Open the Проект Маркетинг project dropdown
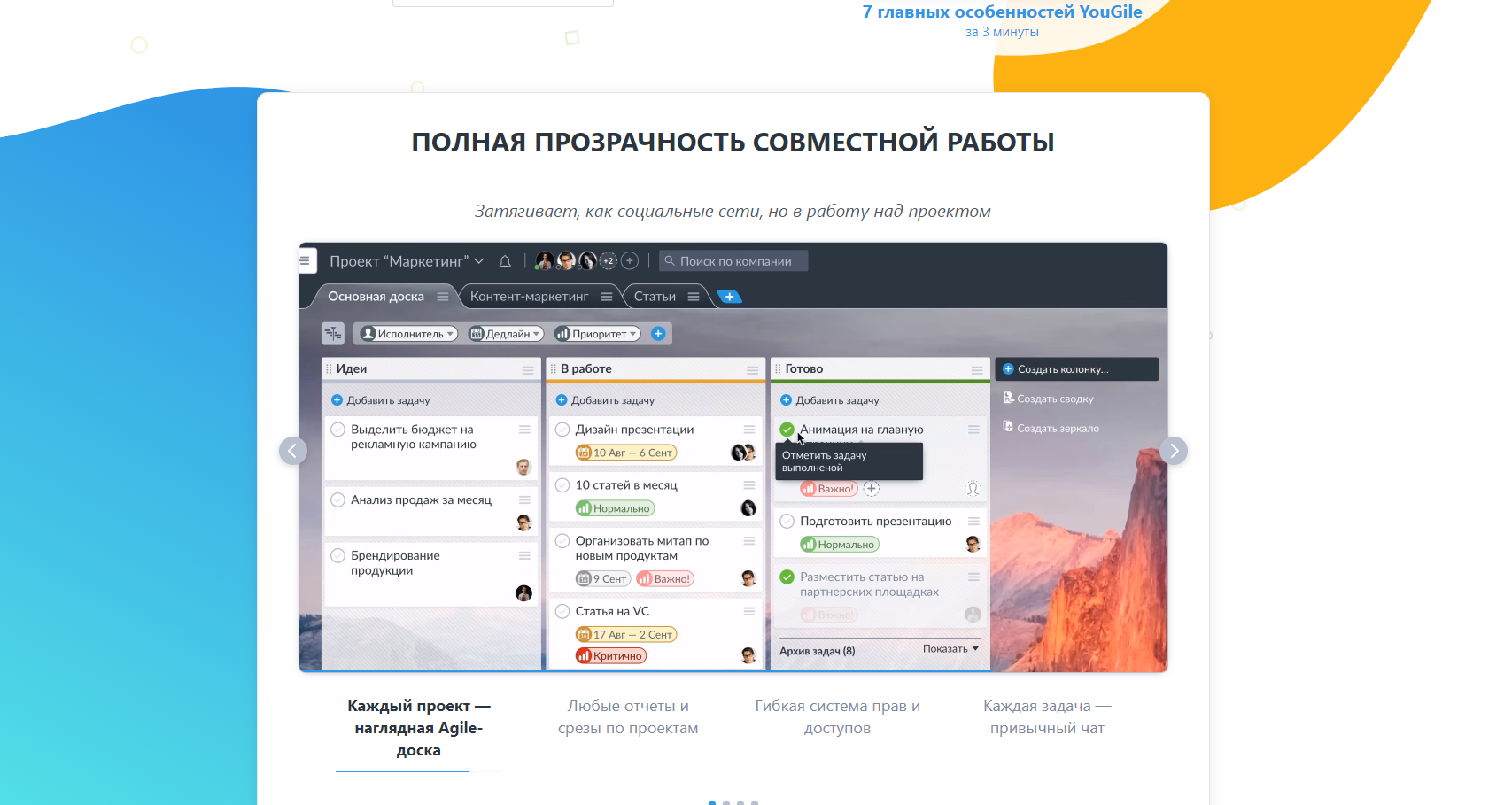Image resolution: width=1512 pixels, height=805 pixels. point(407,261)
